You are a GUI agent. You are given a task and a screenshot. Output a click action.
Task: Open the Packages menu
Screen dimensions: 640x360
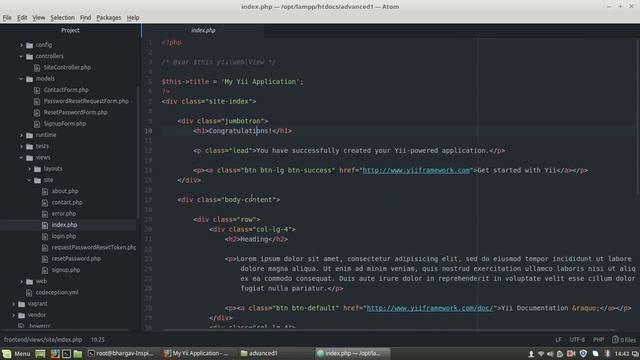pyautogui.click(x=109, y=18)
